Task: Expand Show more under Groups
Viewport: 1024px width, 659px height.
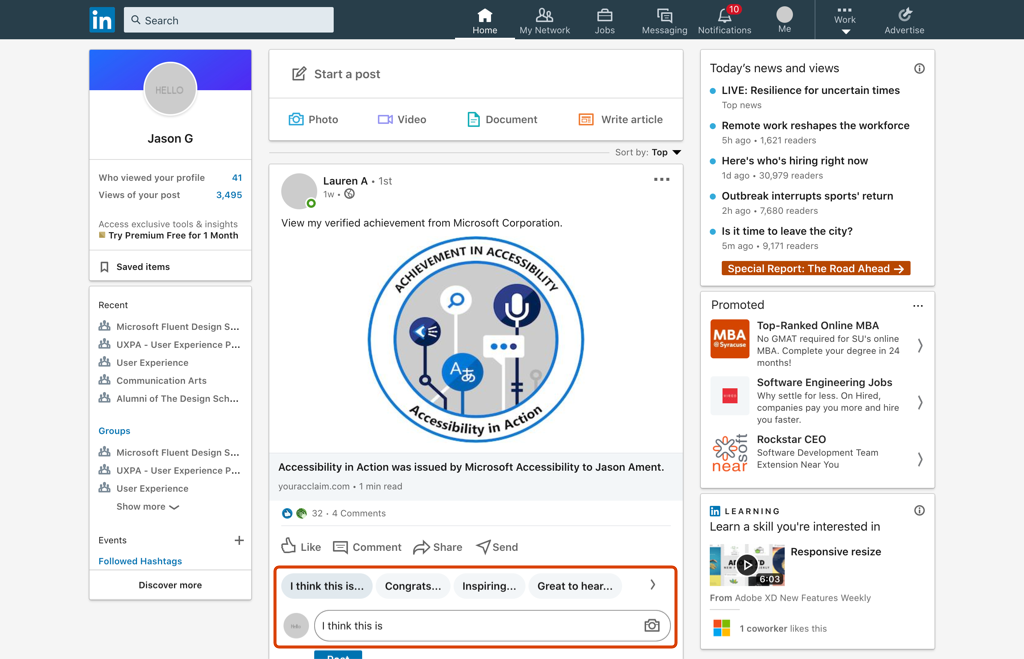Action: (x=148, y=507)
